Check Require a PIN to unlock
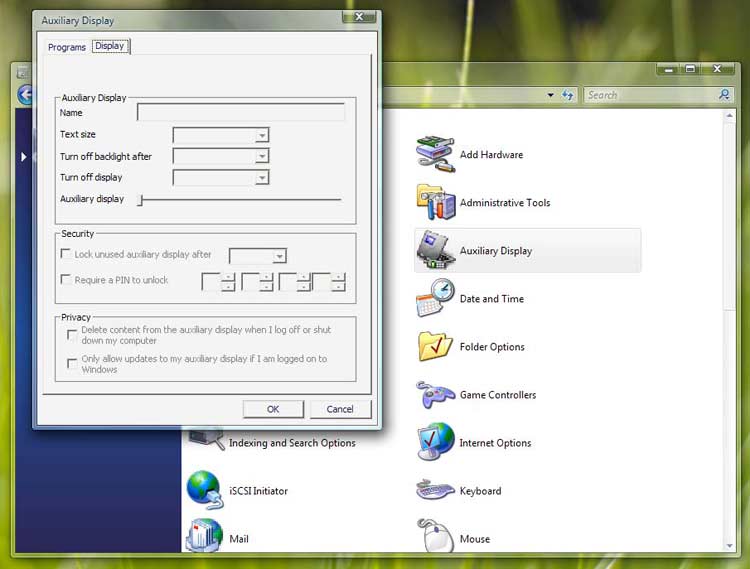 click(66, 280)
